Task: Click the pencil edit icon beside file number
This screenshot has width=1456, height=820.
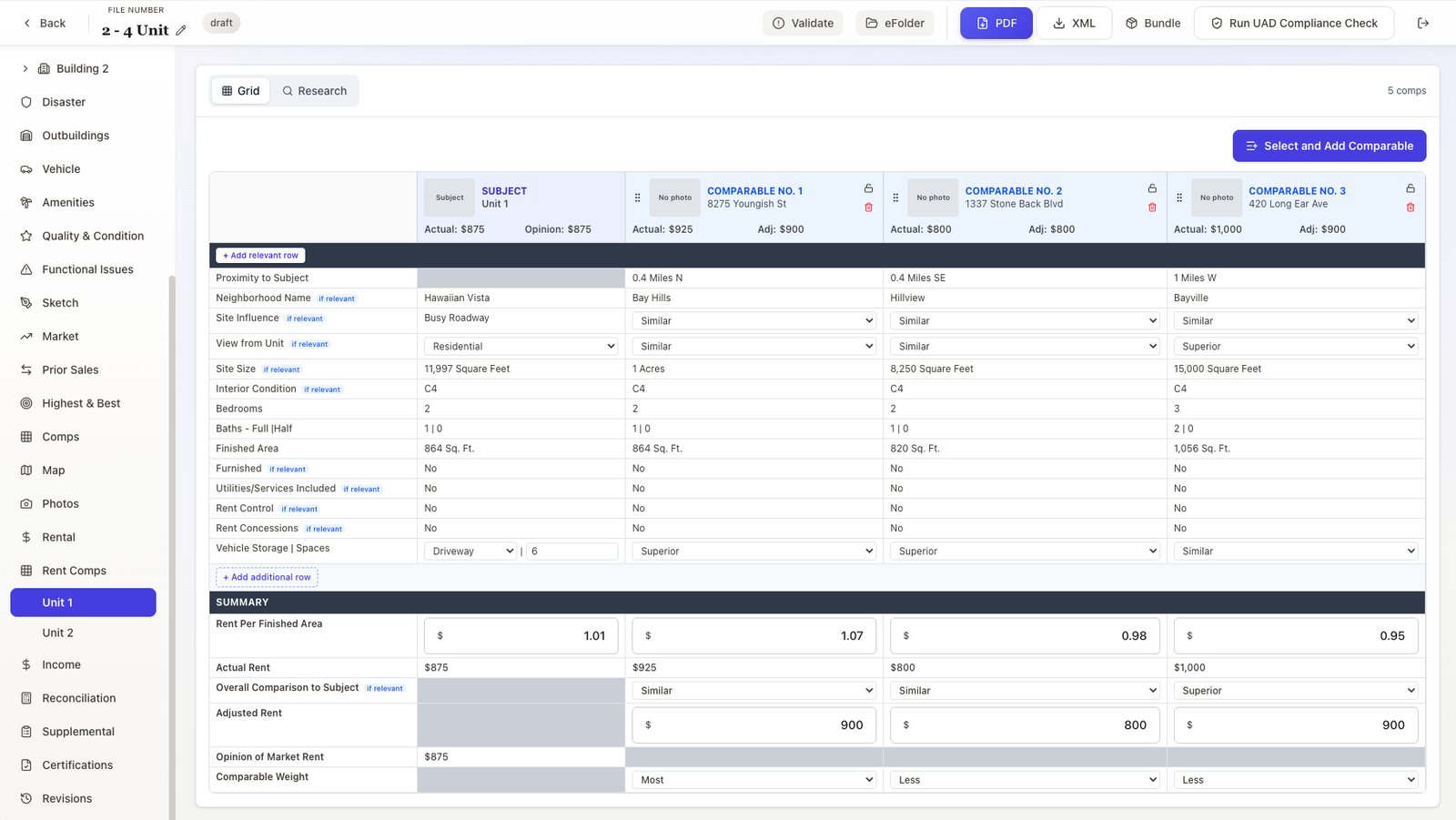Action: [x=181, y=30]
